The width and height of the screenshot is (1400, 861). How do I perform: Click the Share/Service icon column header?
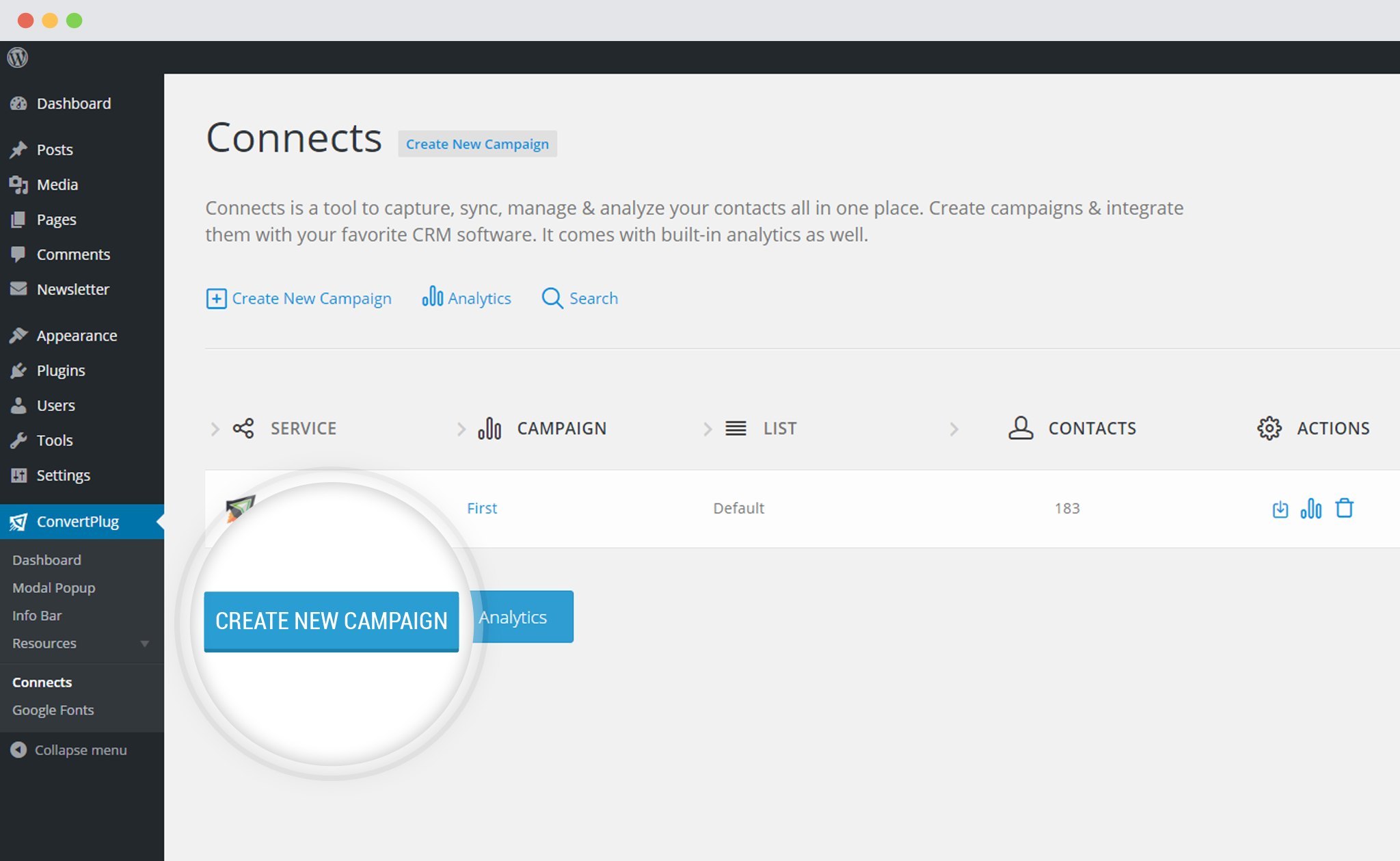243,427
